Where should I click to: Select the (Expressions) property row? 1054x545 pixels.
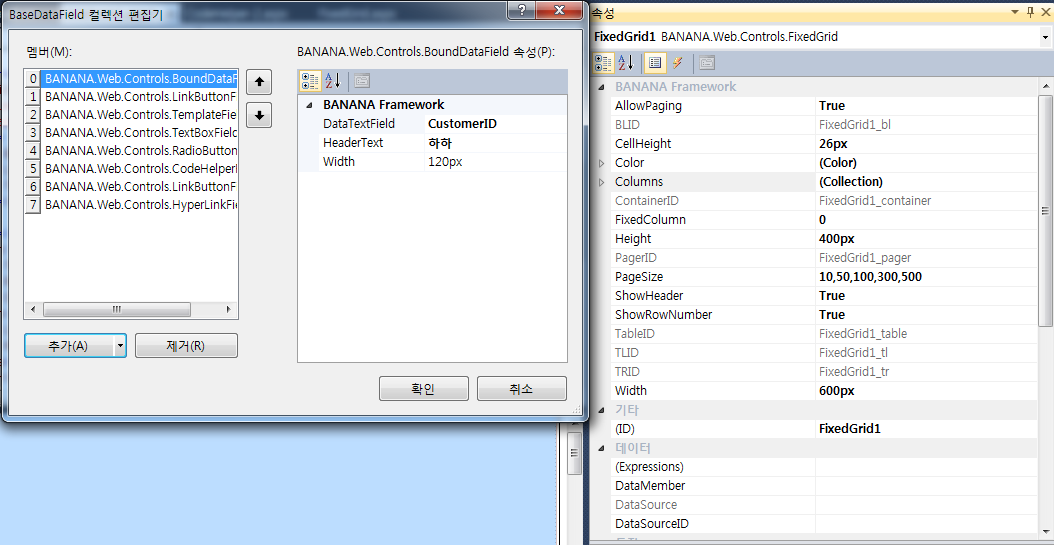point(824,466)
